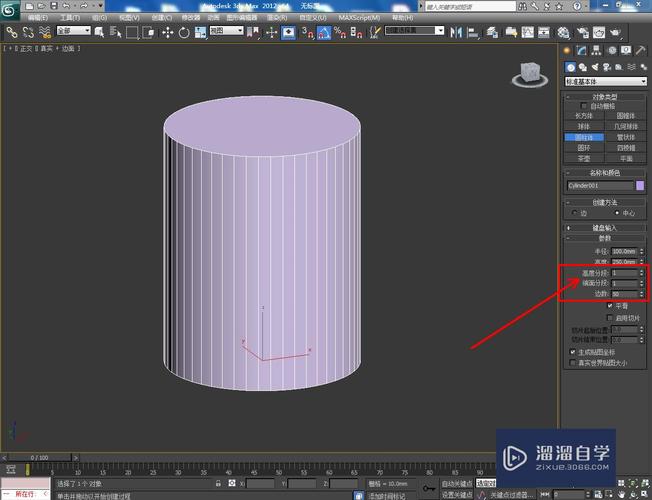Open the MAXScript(M) menu
The image size is (652, 500).
point(357,18)
